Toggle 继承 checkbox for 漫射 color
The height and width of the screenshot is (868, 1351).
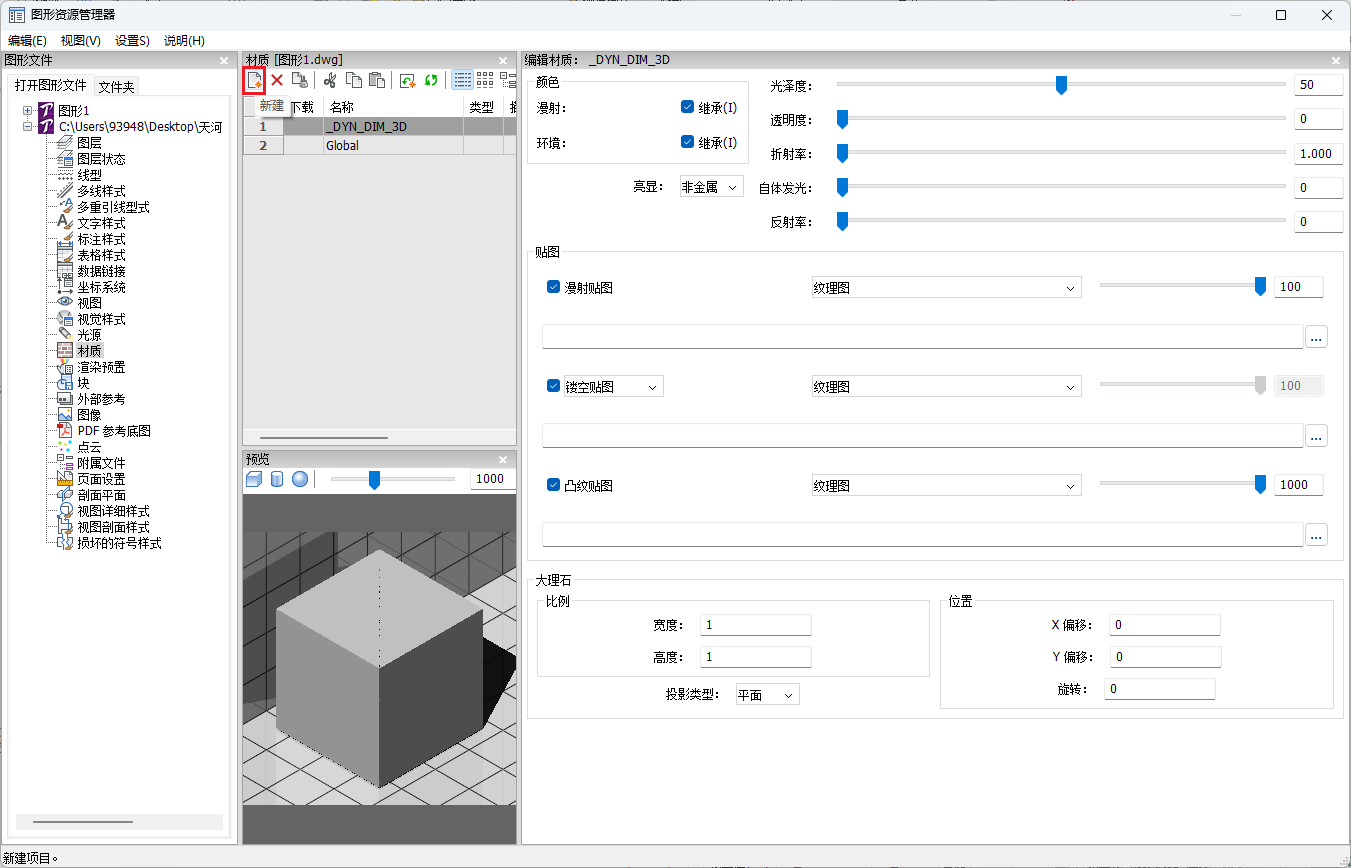coord(687,107)
